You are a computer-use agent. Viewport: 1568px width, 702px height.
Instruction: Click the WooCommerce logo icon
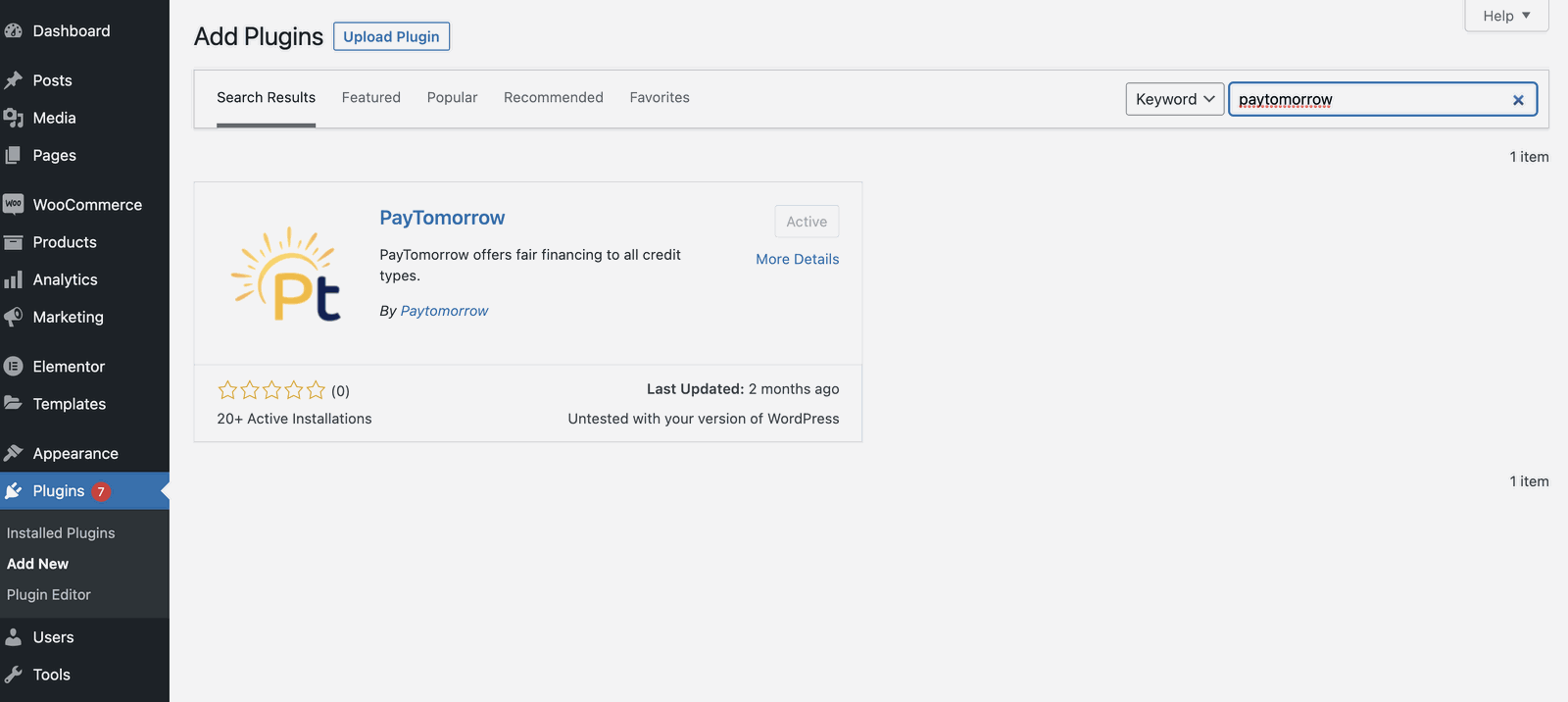point(13,204)
